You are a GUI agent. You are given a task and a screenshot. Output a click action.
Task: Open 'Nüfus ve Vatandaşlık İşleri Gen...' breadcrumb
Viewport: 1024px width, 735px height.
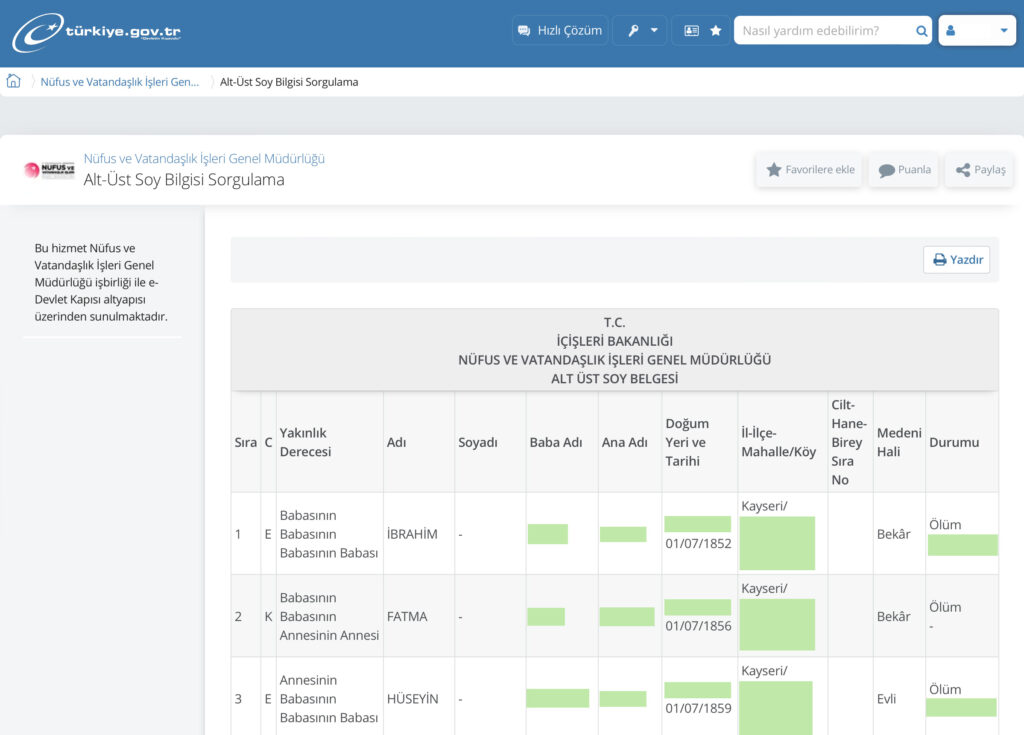pos(120,82)
